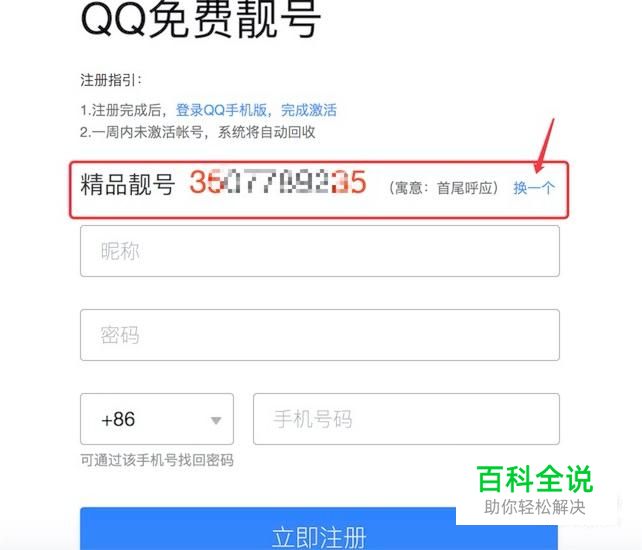Click the (寓意:首尾呼应) meaning text

click(x=443, y=188)
